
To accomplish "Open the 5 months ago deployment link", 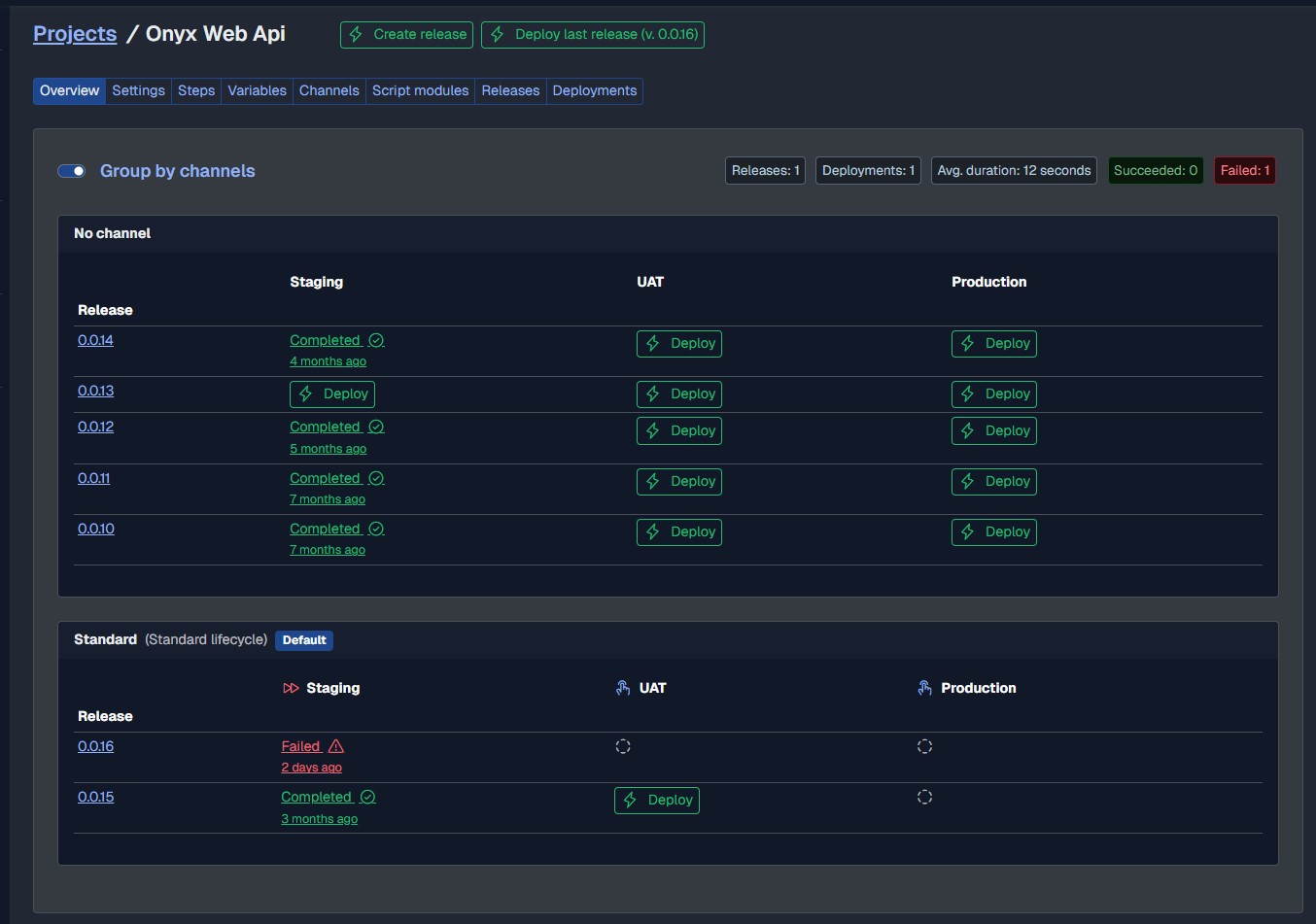I will (328, 449).
